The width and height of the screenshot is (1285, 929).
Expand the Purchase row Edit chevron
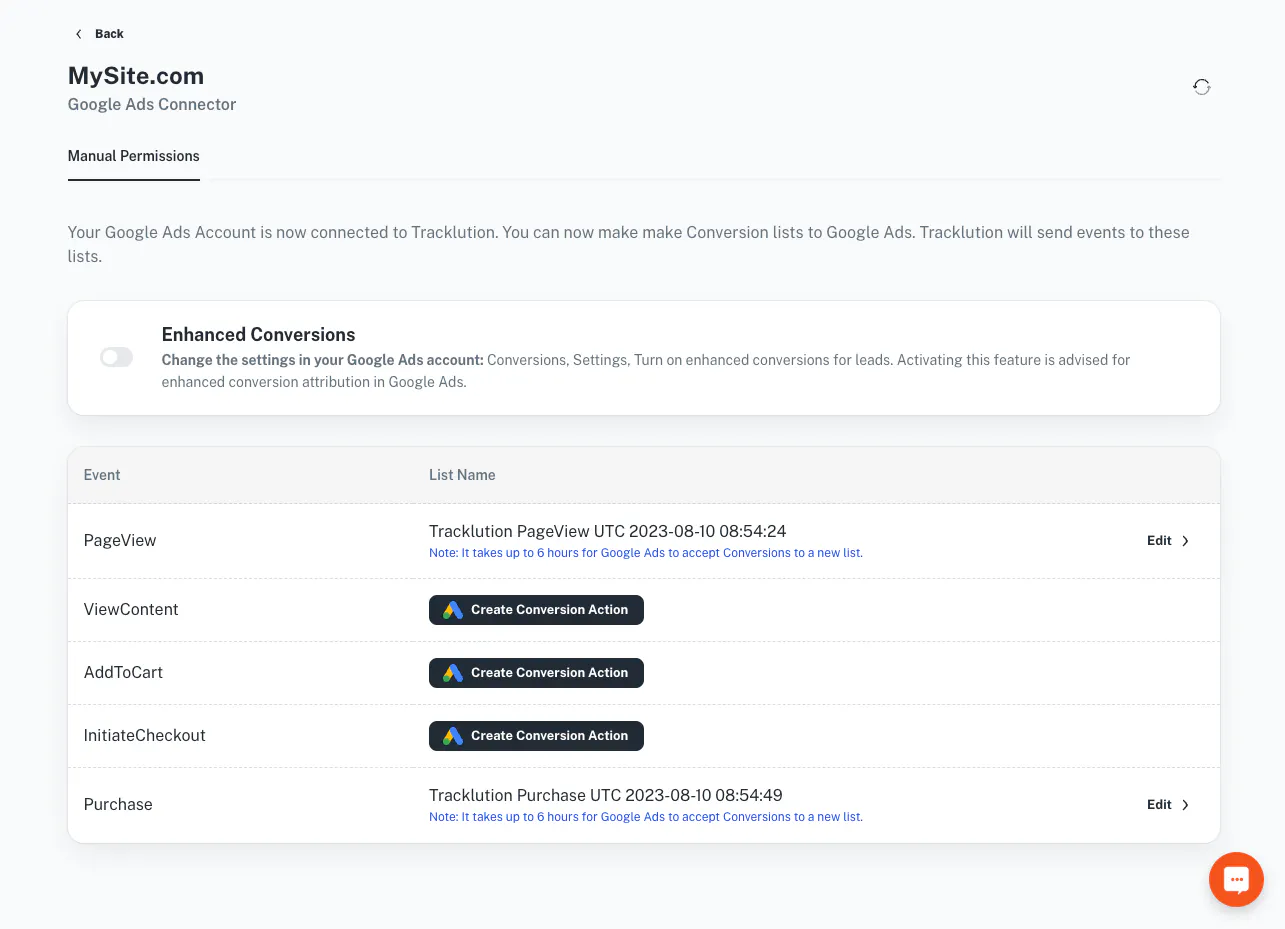(x=1186, y=805)
